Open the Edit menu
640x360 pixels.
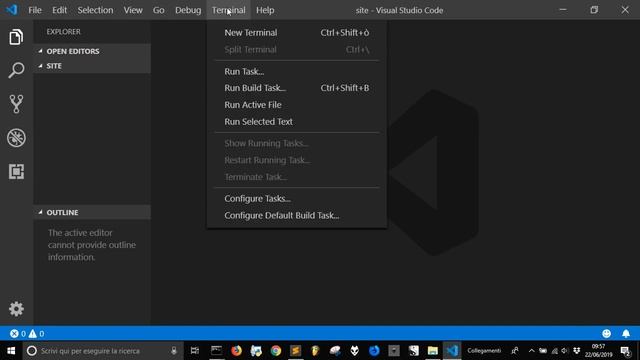coord(59,10)
